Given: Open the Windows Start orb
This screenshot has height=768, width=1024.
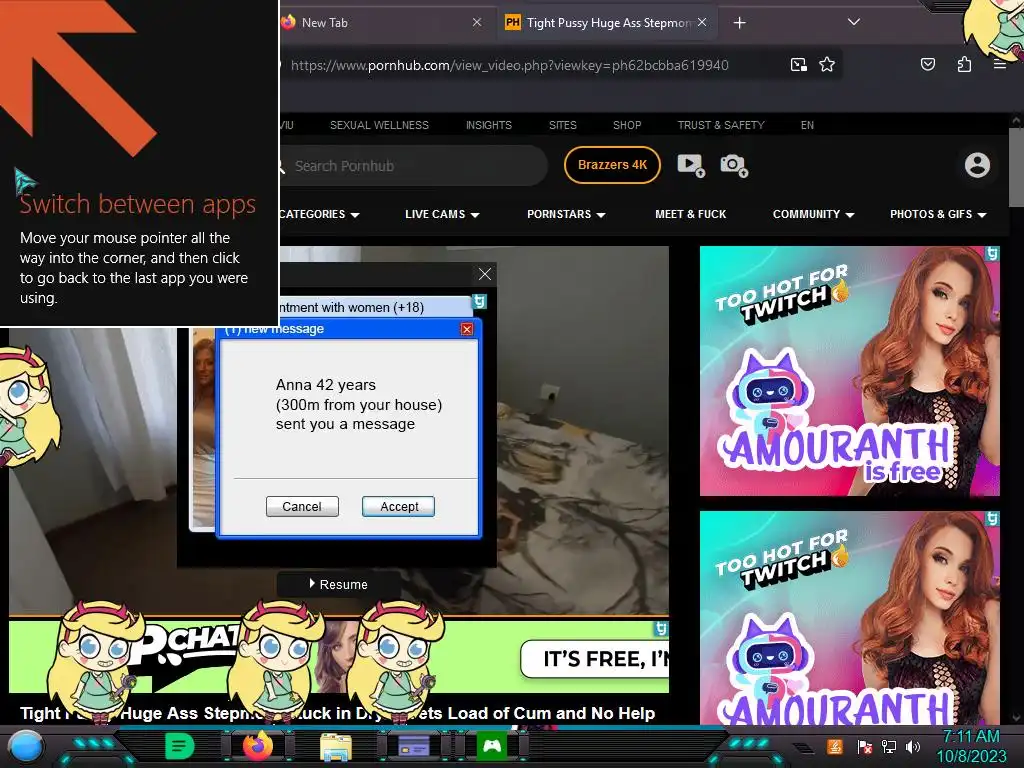Looking at the screenshot, I should tap(25, 746).
